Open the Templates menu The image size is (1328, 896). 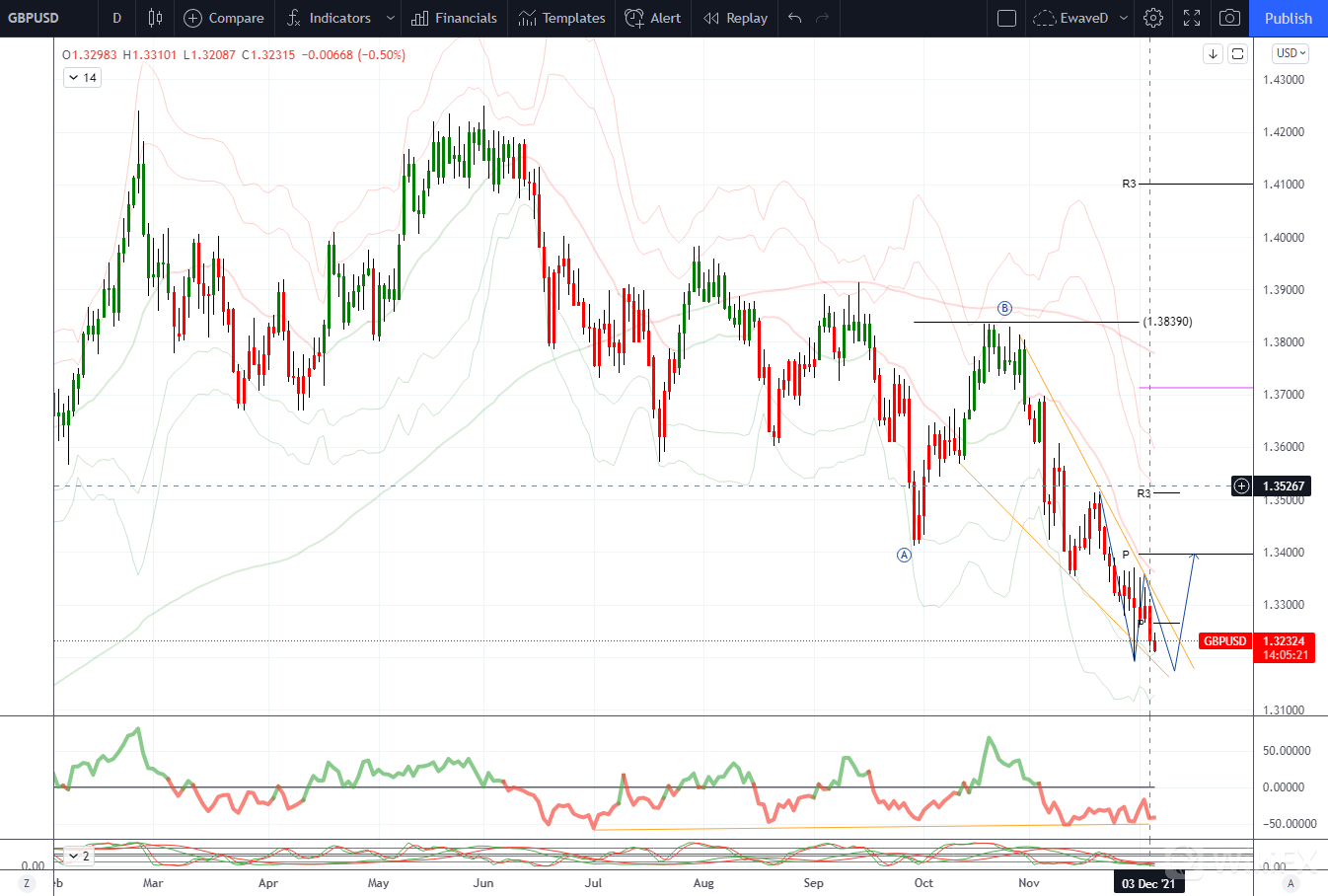(561, 18)
